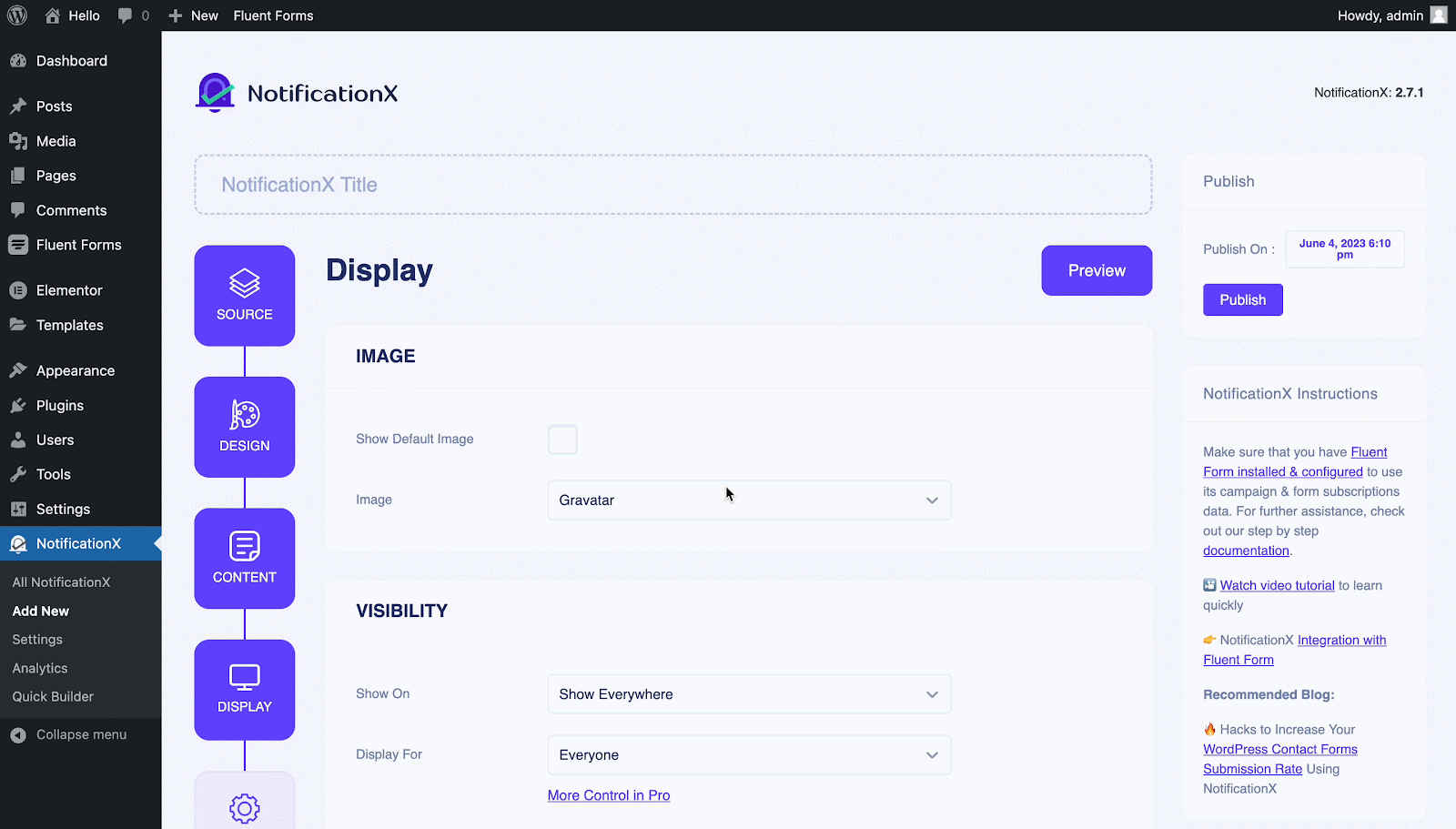
Task: Go to the CONTENT step tab
Action: 245,559
